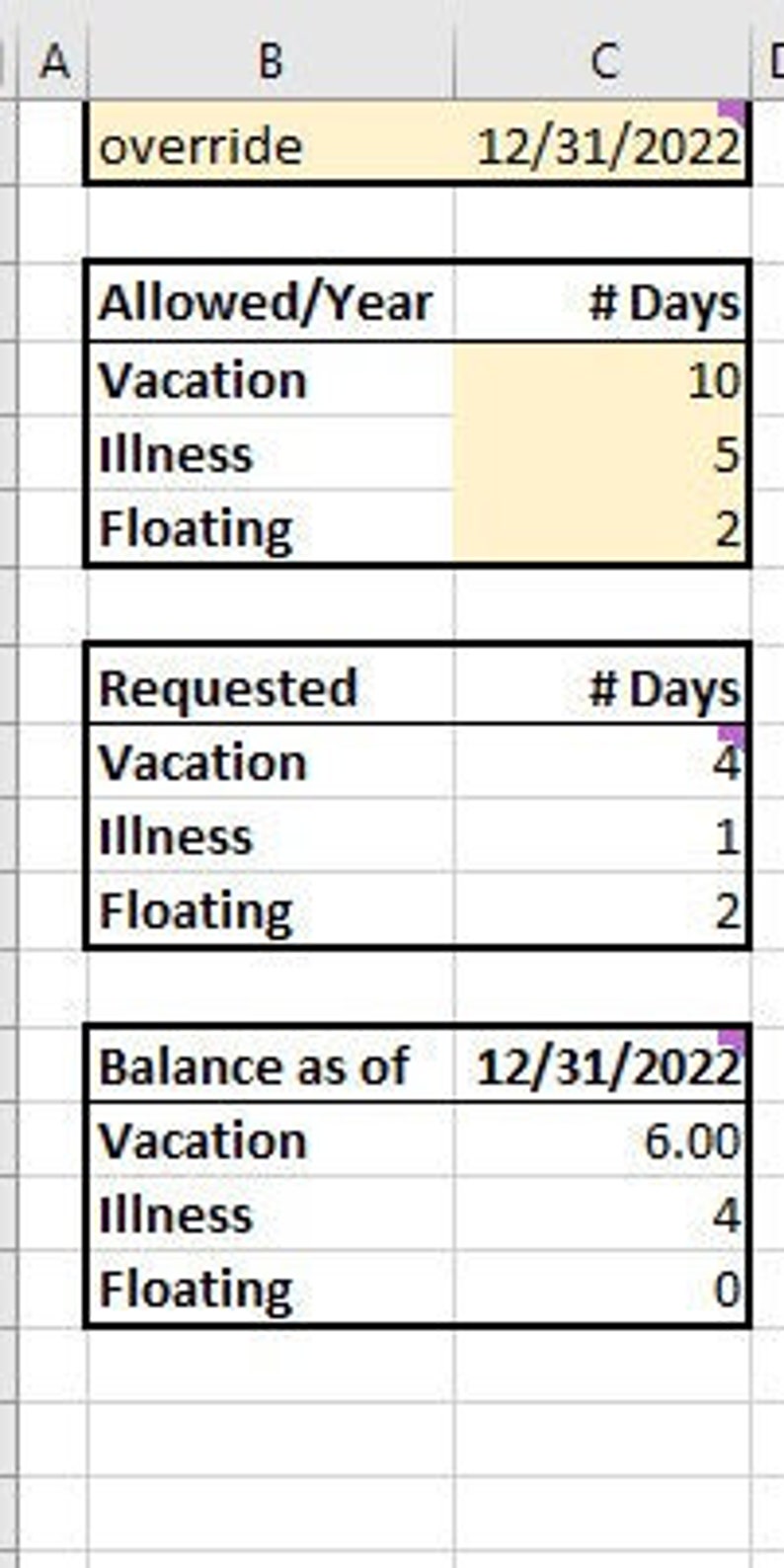The width and height of the screenshot is (784, 1568).
Task: Select the allowed Illness value 5
Action: click(x=602, y=453)
